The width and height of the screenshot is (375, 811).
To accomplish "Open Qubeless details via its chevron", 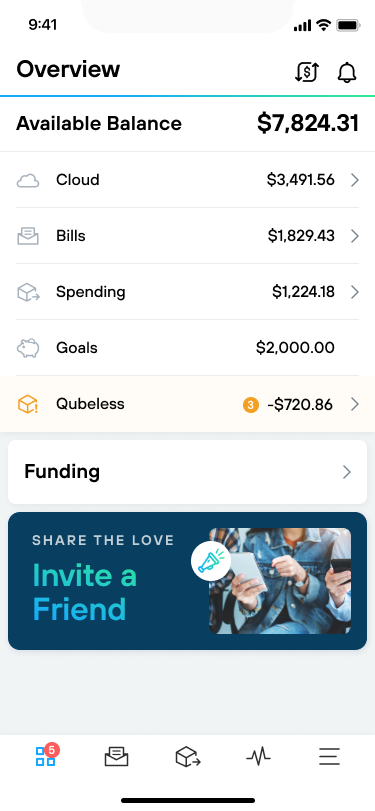I will (x=355, y=404).
